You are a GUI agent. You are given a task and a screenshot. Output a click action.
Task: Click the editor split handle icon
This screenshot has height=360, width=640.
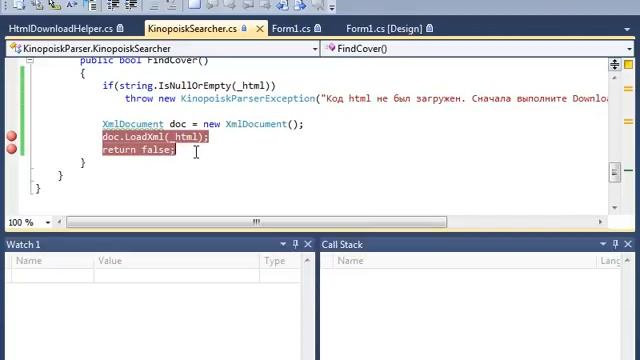(x=614, y=64)
